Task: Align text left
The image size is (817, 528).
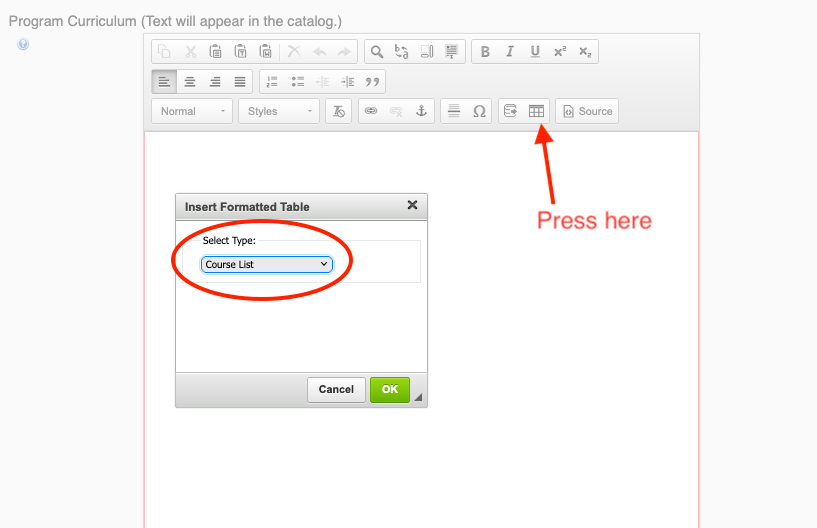Action: pos(164,82)
